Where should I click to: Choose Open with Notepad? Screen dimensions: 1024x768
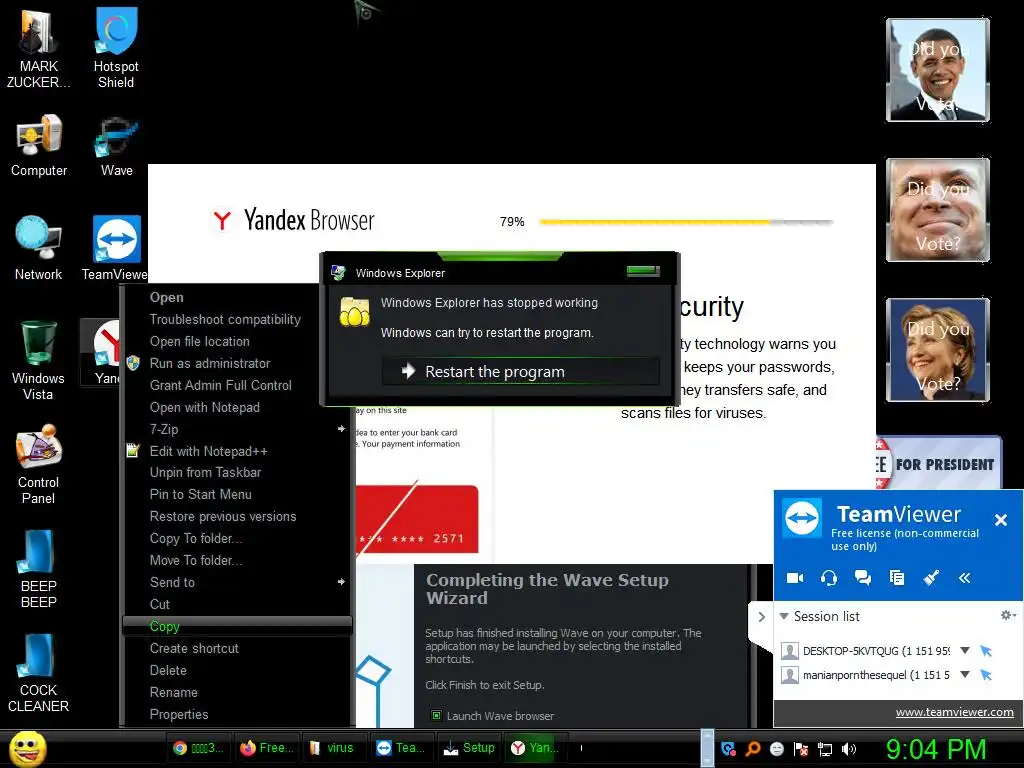tap(238, 408)
